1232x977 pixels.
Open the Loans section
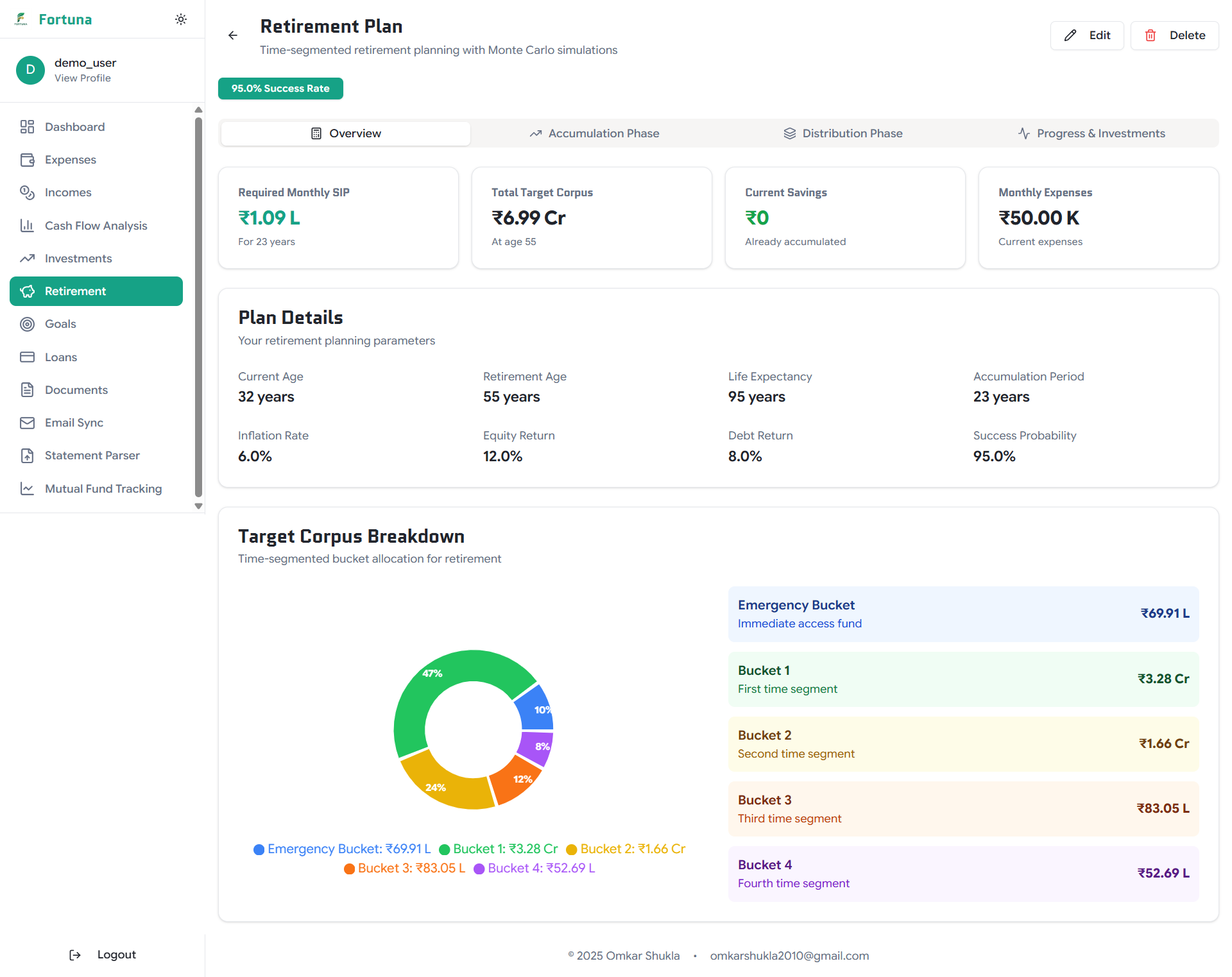[x=60, y=357]
